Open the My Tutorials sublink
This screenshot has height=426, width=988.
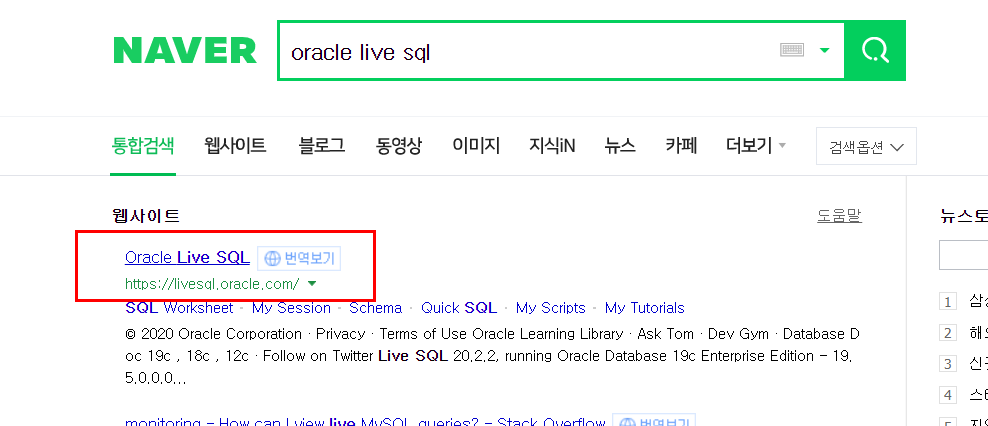[645, 308]
